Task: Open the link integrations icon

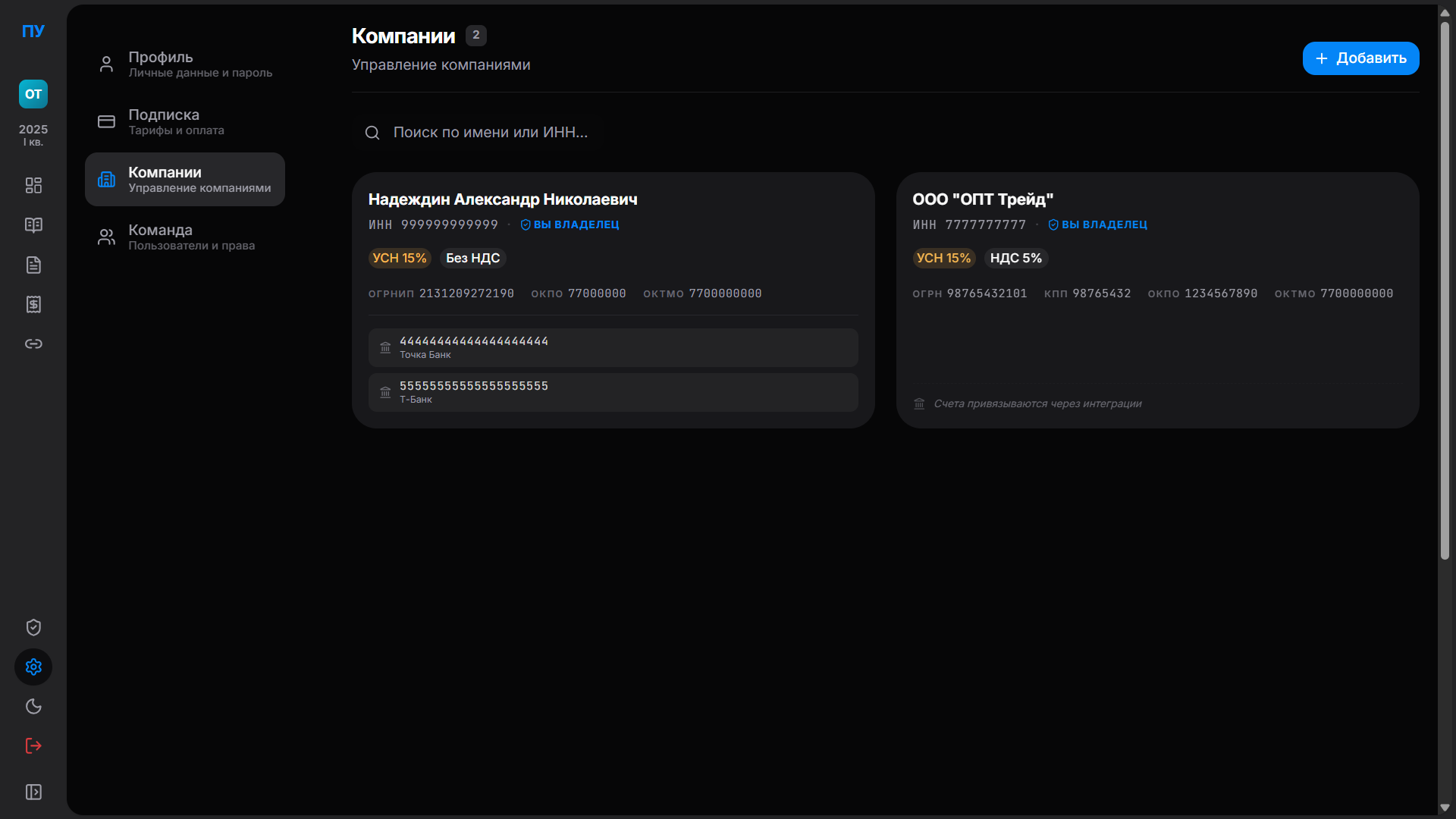Action: click(x=33, y=344)
